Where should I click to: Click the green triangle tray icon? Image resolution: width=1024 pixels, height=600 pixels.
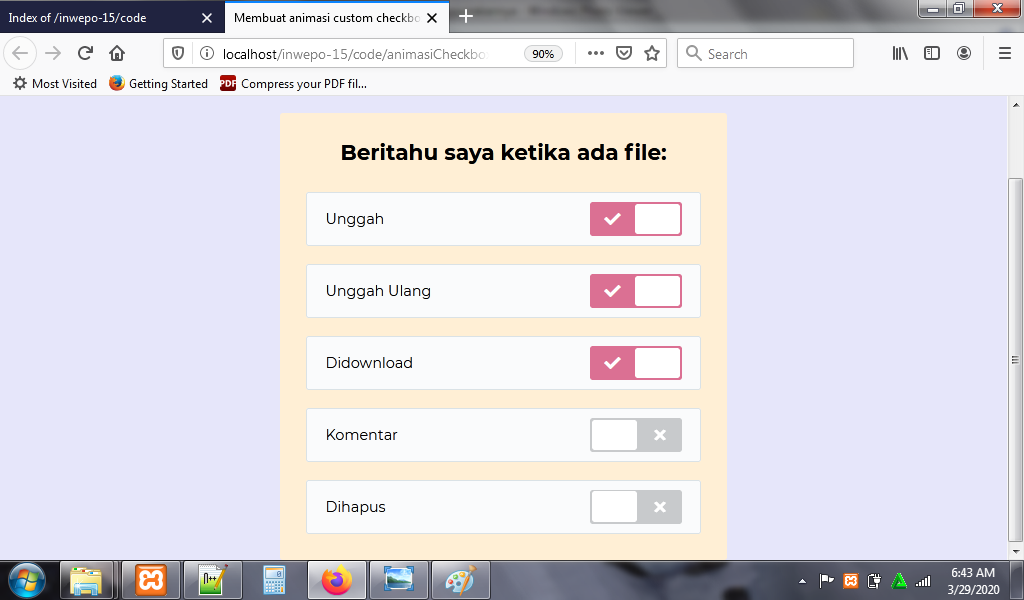click(x=899, y=580)
